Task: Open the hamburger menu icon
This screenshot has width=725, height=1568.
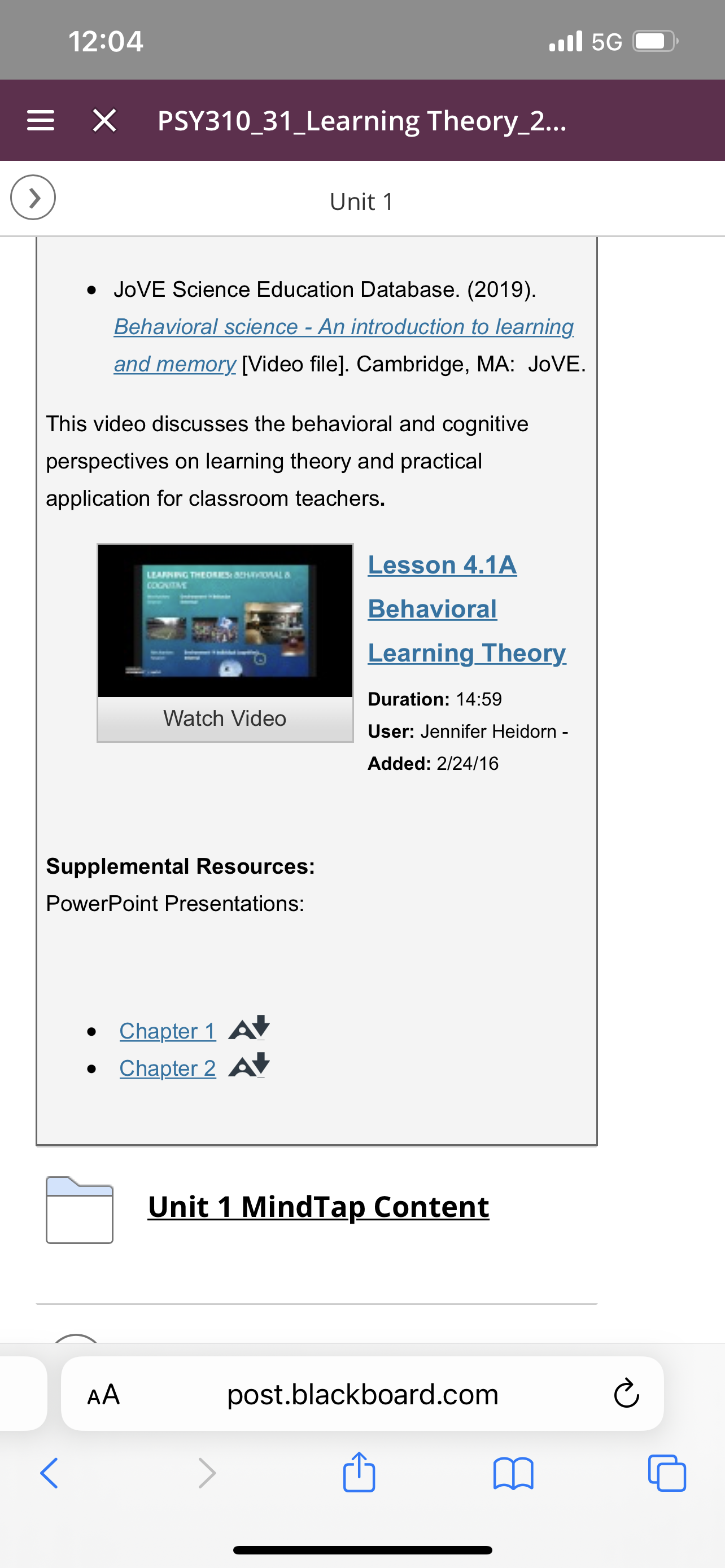Action: point(41,121)
